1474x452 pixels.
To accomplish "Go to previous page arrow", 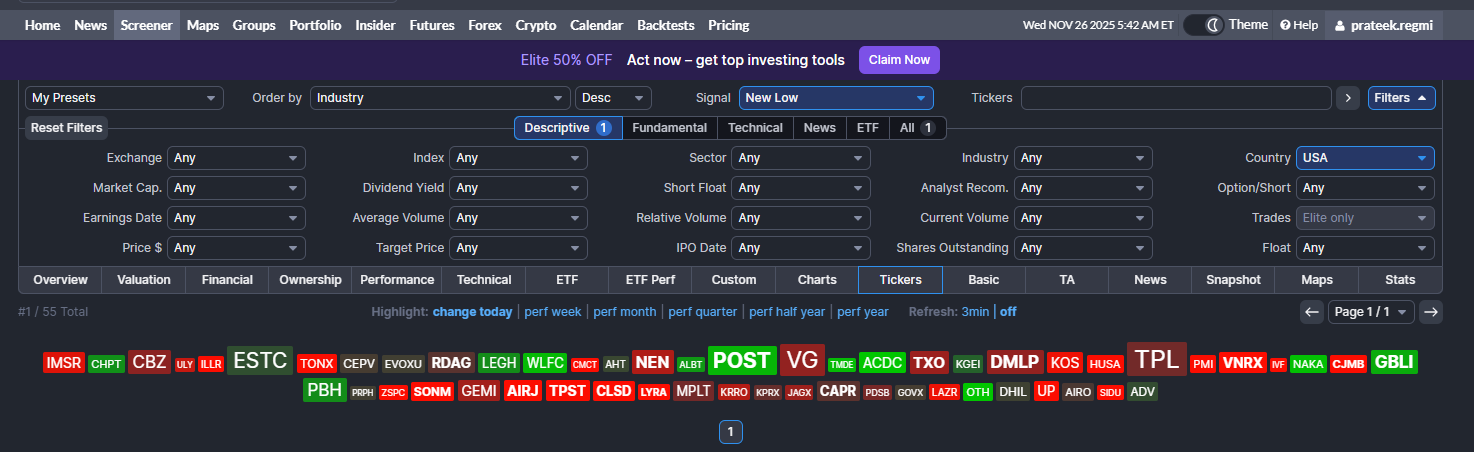I will coord(1312,312).
